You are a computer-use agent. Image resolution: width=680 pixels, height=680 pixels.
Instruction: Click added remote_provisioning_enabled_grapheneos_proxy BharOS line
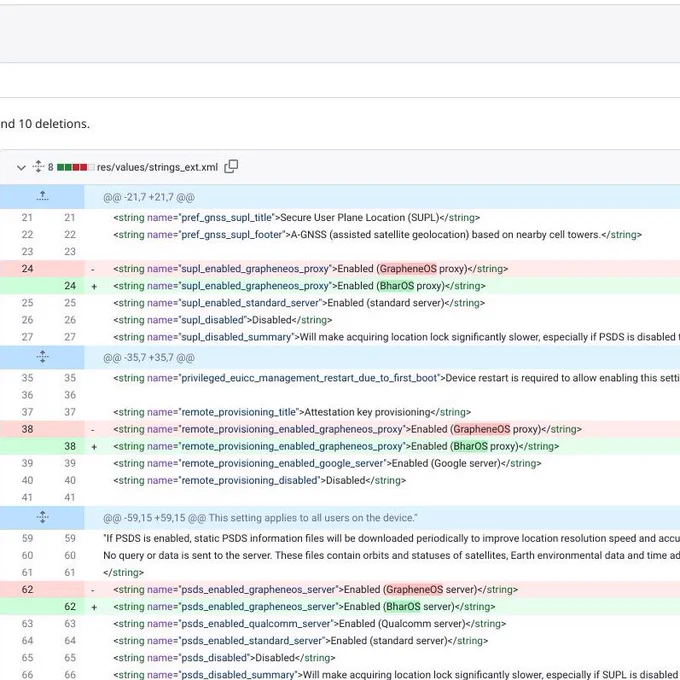336,446
